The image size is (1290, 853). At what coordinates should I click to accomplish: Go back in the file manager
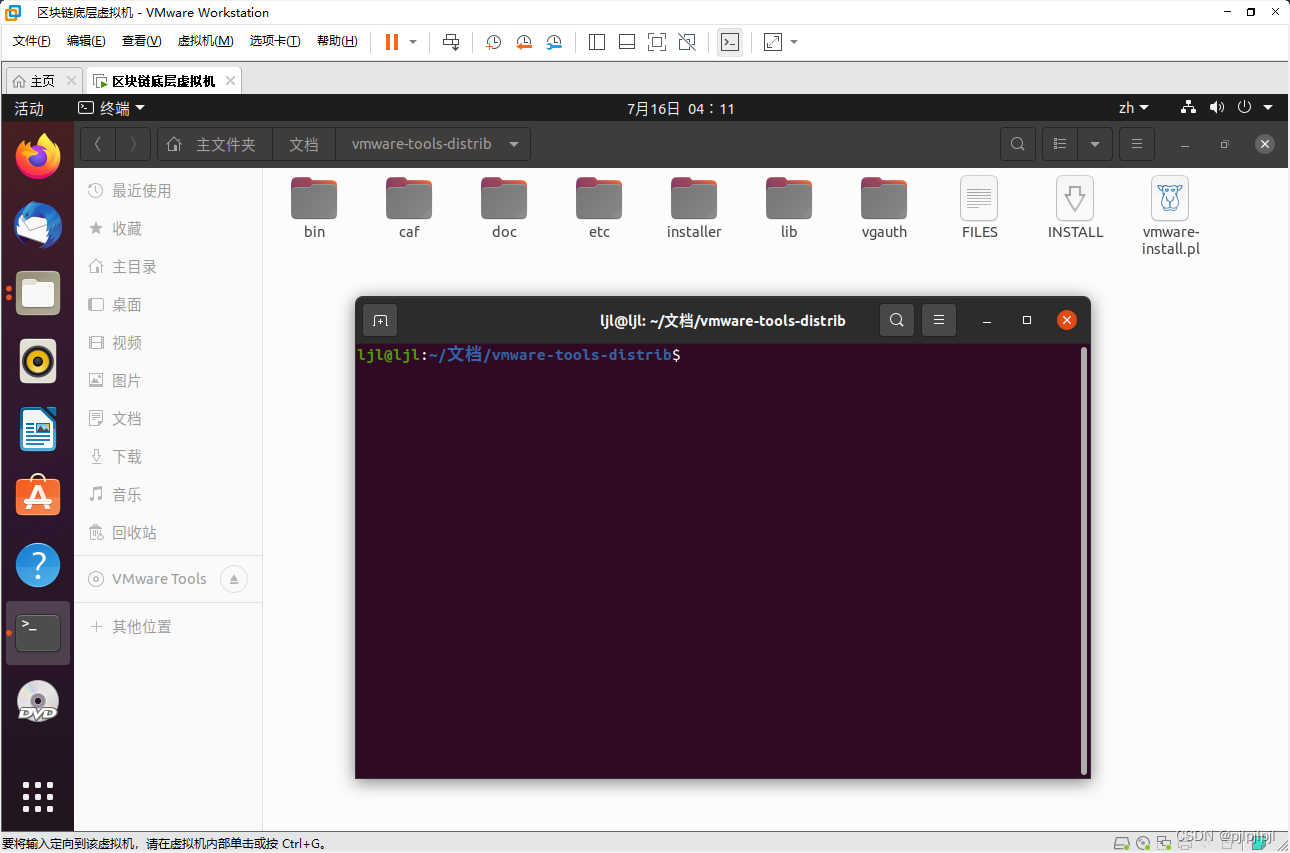tap(98, 144)
